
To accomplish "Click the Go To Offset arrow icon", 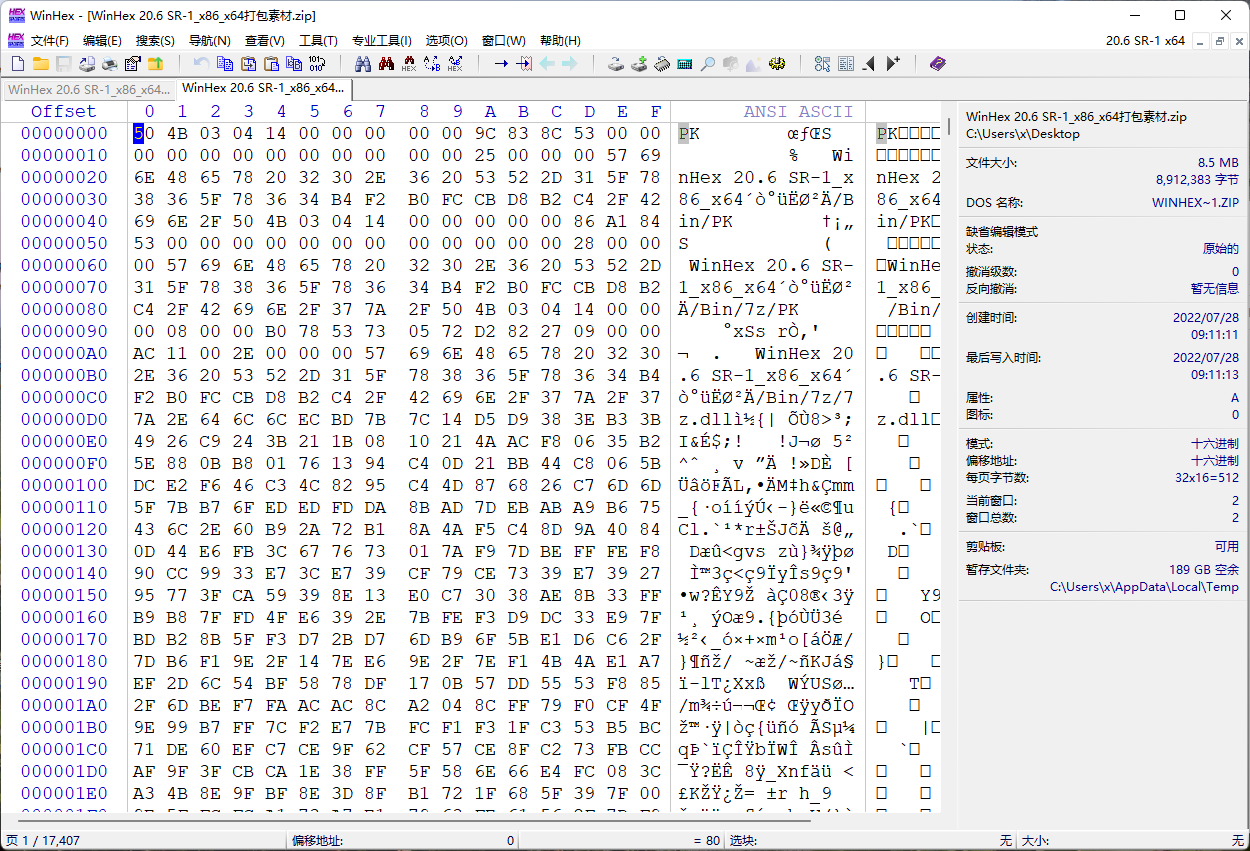I will click(x=501, y=64).
